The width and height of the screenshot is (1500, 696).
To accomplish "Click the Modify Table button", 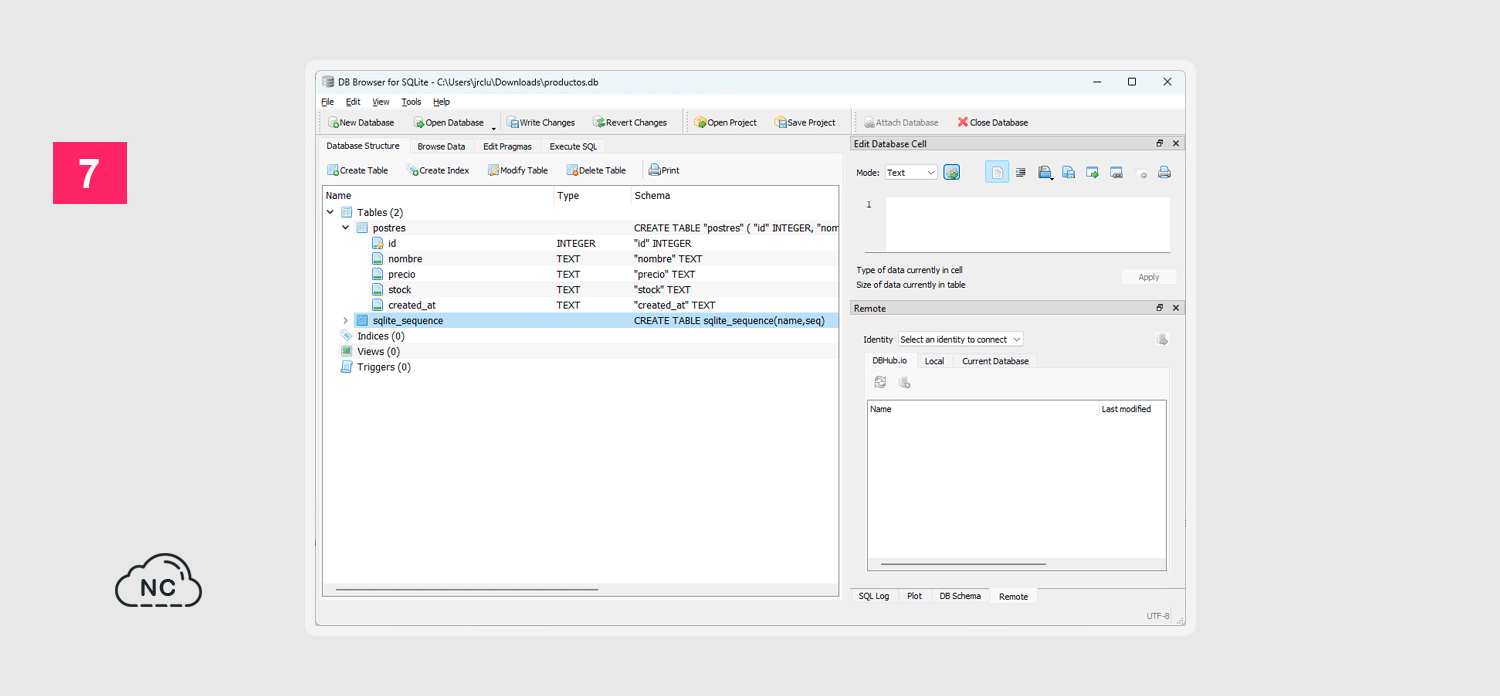I will pos(518,170).
